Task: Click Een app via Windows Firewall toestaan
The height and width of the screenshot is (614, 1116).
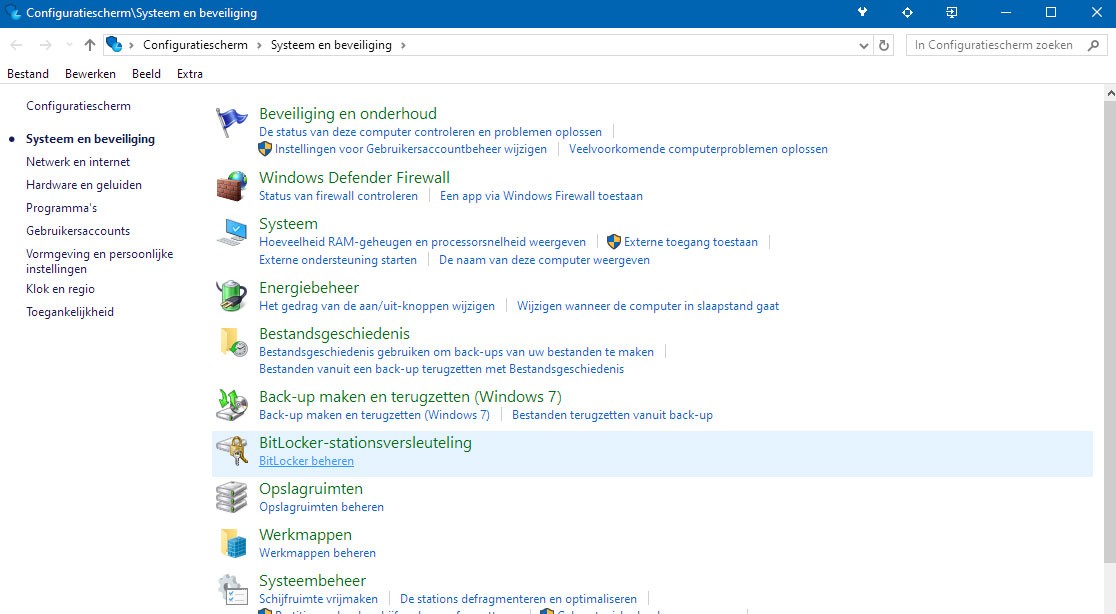Action: [x=541, y=196]
